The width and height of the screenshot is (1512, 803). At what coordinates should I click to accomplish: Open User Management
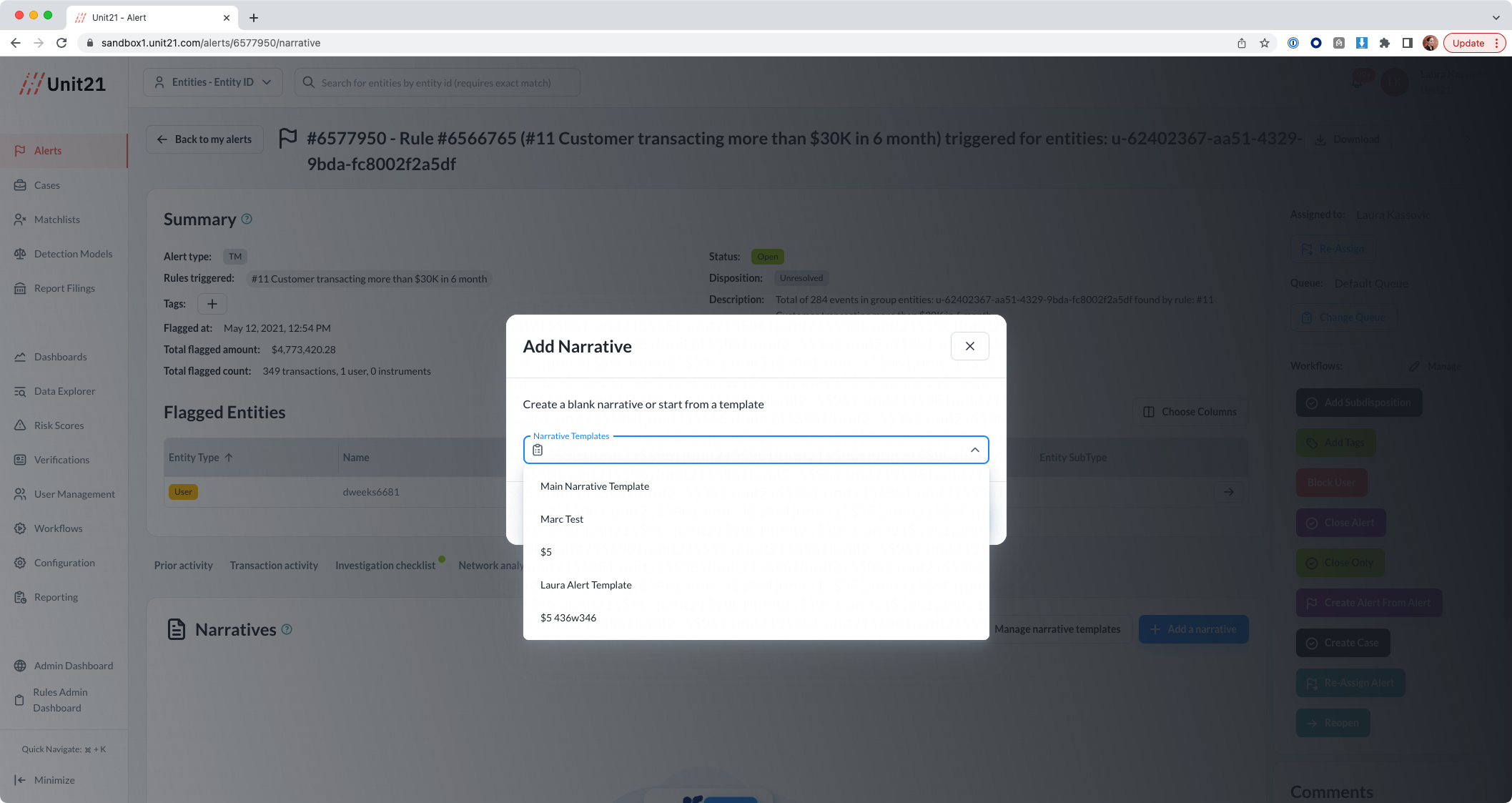[64, 494]
